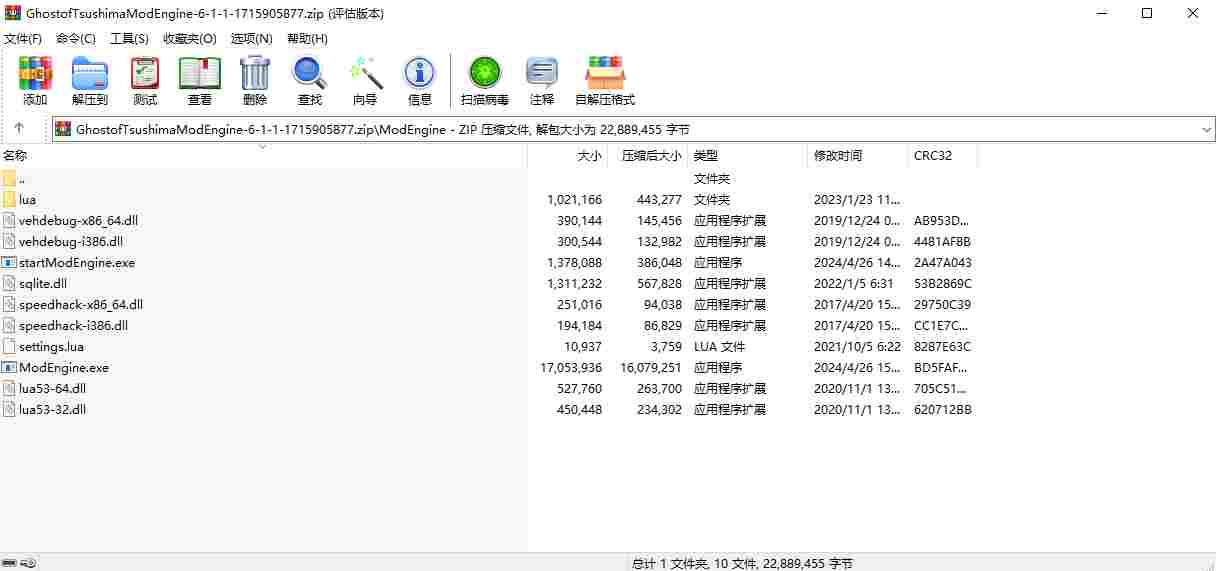Click the 查看 (View) book icon
This screenshot has height=571, width=1216.
200,74
